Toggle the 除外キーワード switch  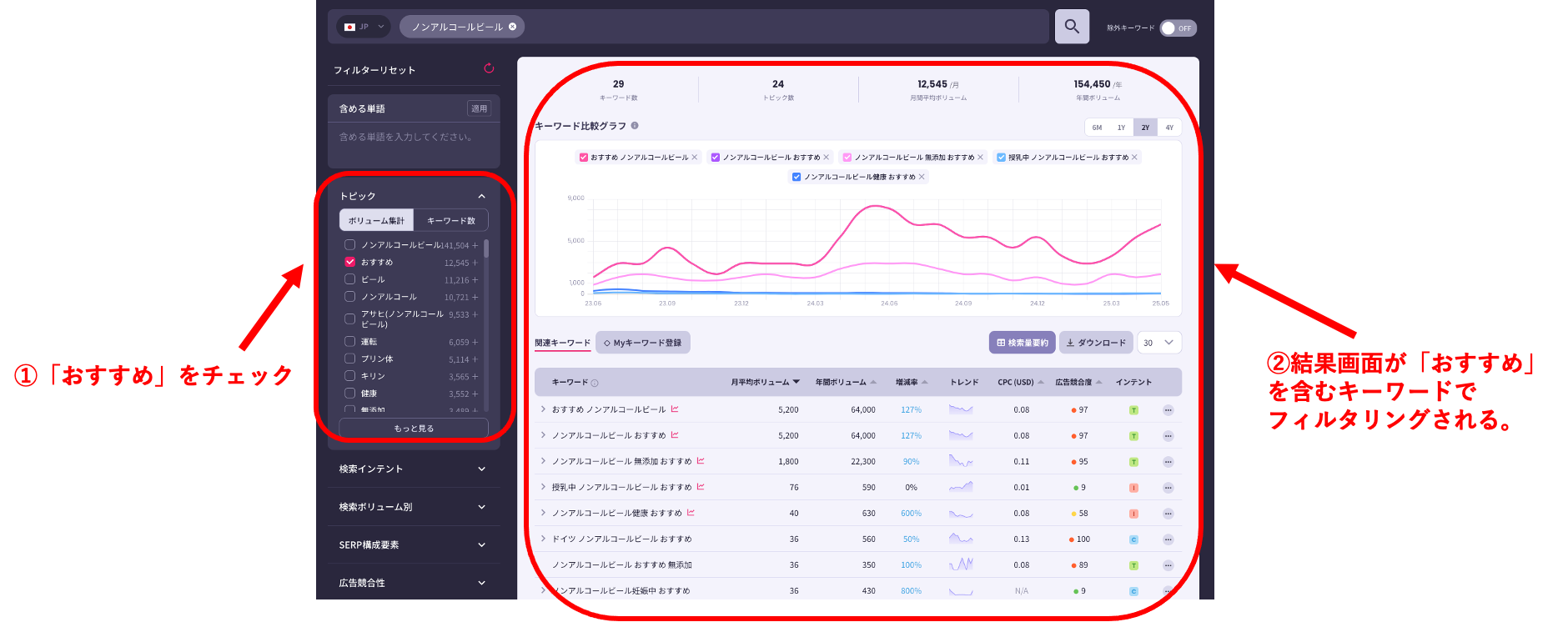(1177, 28)
